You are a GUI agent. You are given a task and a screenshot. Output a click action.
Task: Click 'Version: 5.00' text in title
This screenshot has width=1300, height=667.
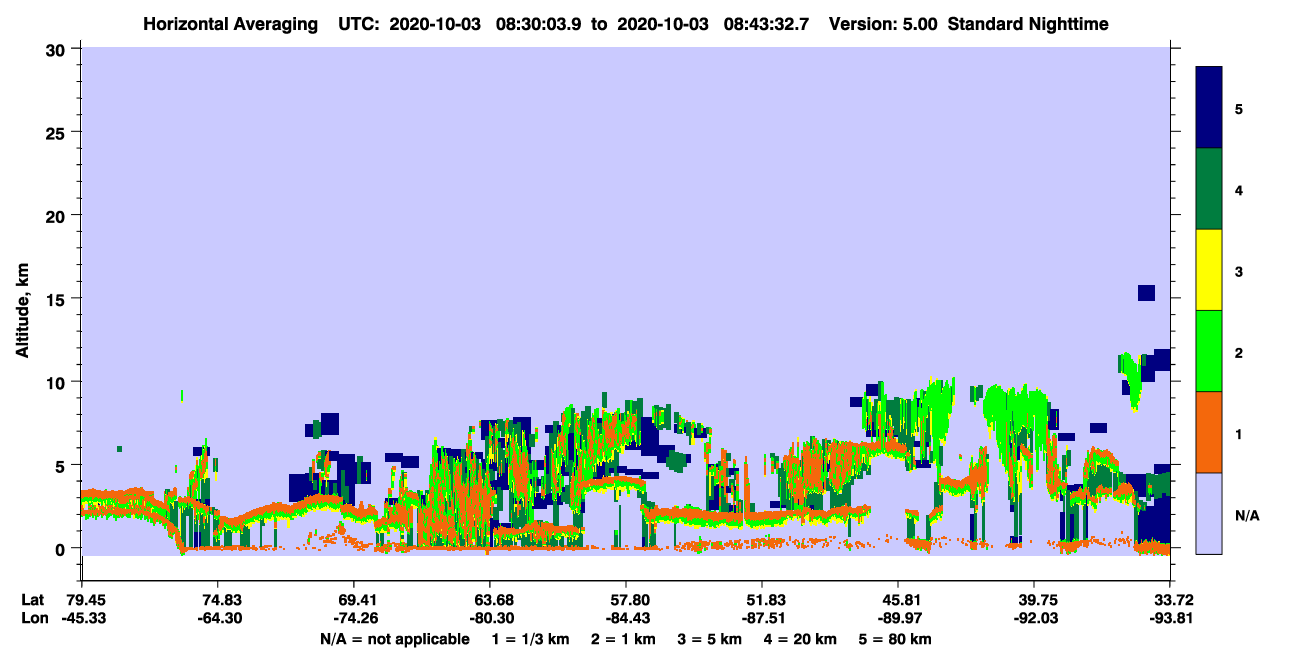click(x=883, y=24)
